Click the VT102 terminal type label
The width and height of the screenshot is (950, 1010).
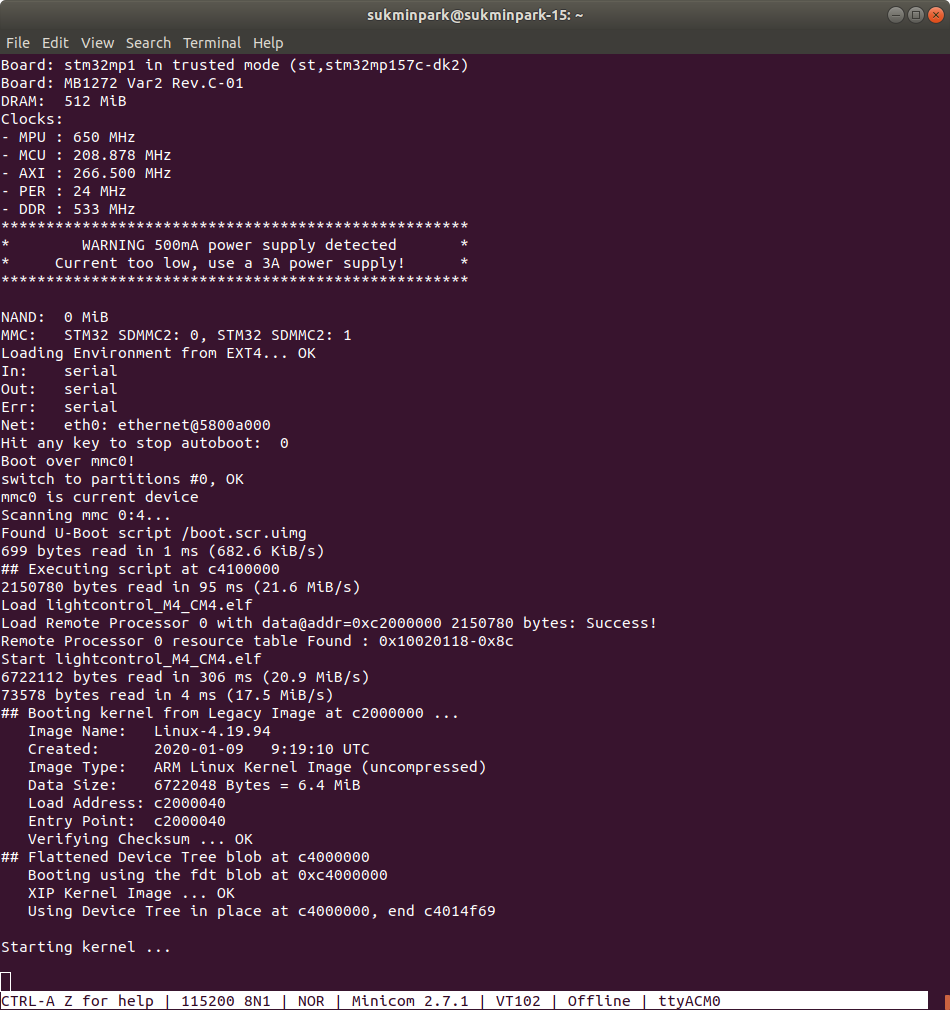[x=518, y=1001]
